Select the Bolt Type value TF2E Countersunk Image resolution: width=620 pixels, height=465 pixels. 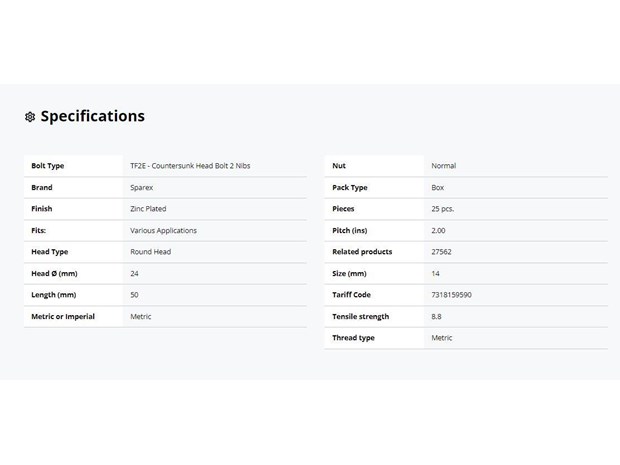[x=190, y=166]
